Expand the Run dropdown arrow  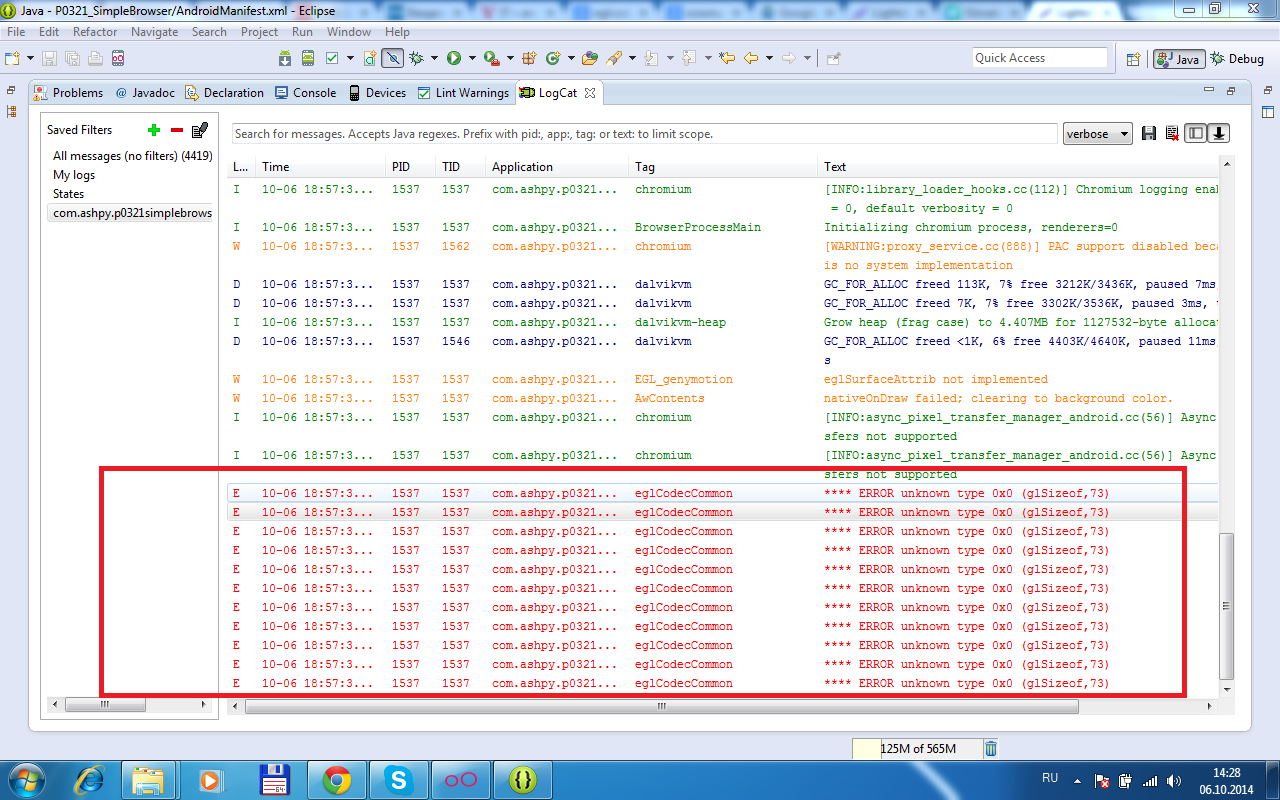(x=472, y=58)
